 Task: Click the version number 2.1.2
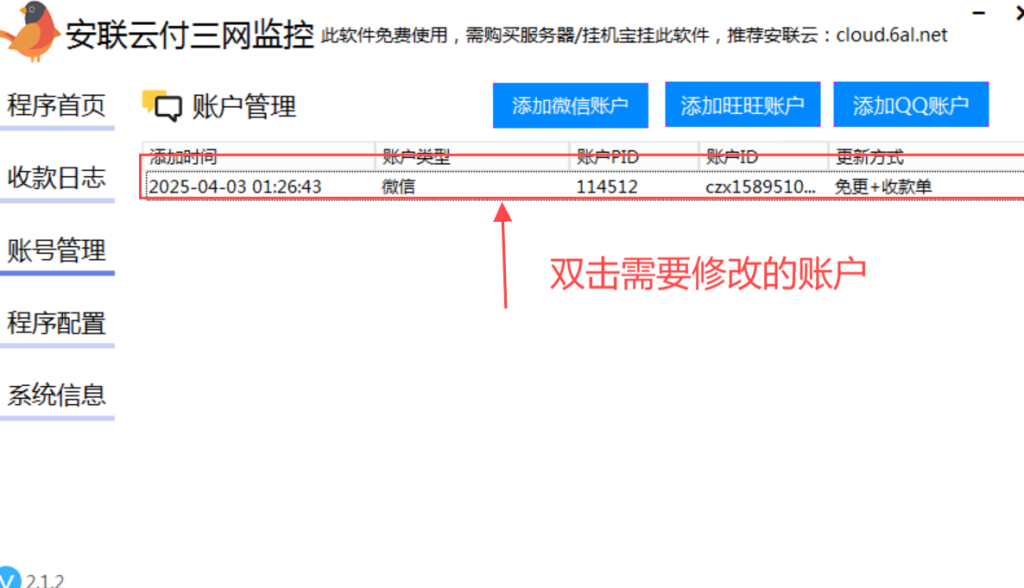[45, 580]
